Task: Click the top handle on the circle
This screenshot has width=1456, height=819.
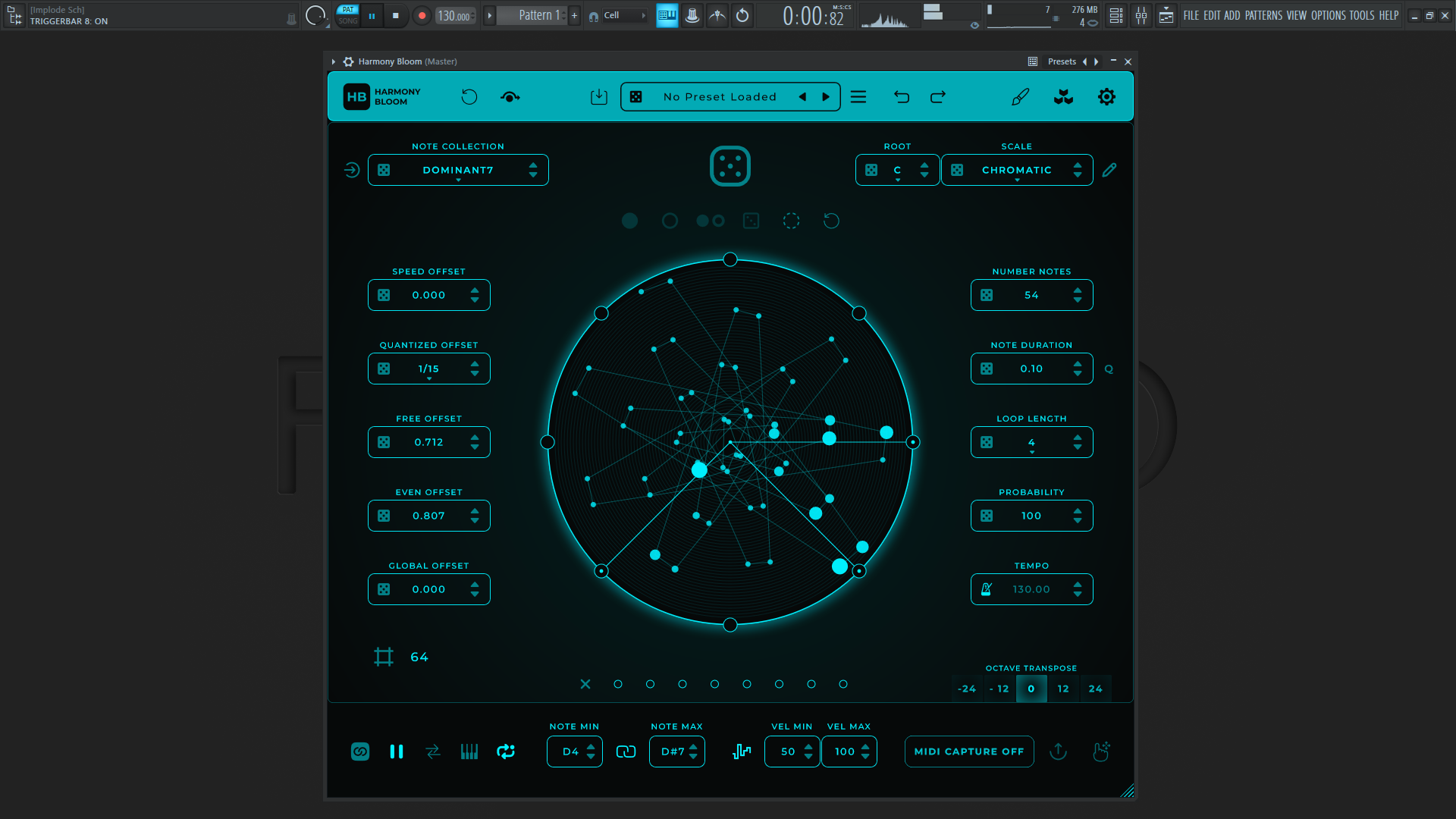Action: pos(730,259)
